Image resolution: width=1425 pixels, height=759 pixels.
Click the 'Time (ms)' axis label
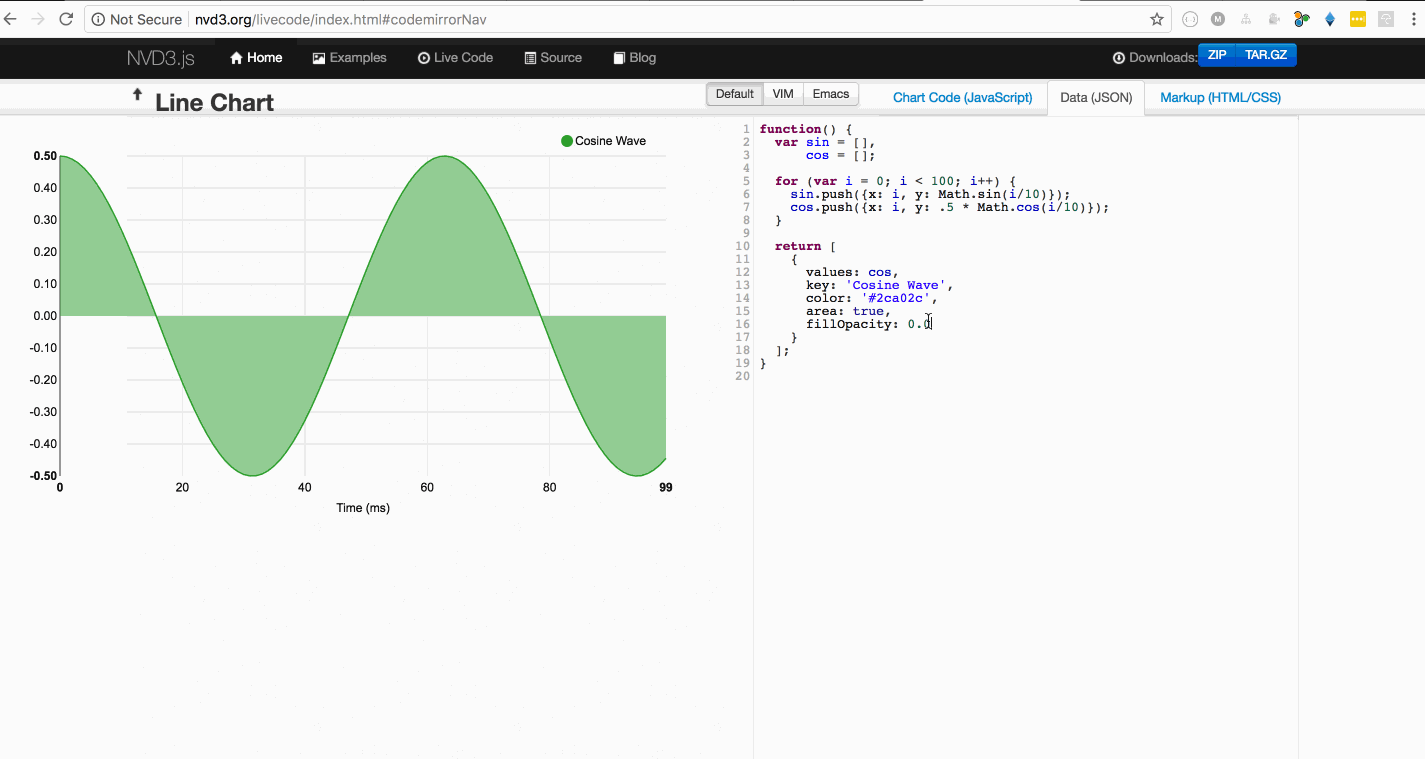[x=363, y=508]
